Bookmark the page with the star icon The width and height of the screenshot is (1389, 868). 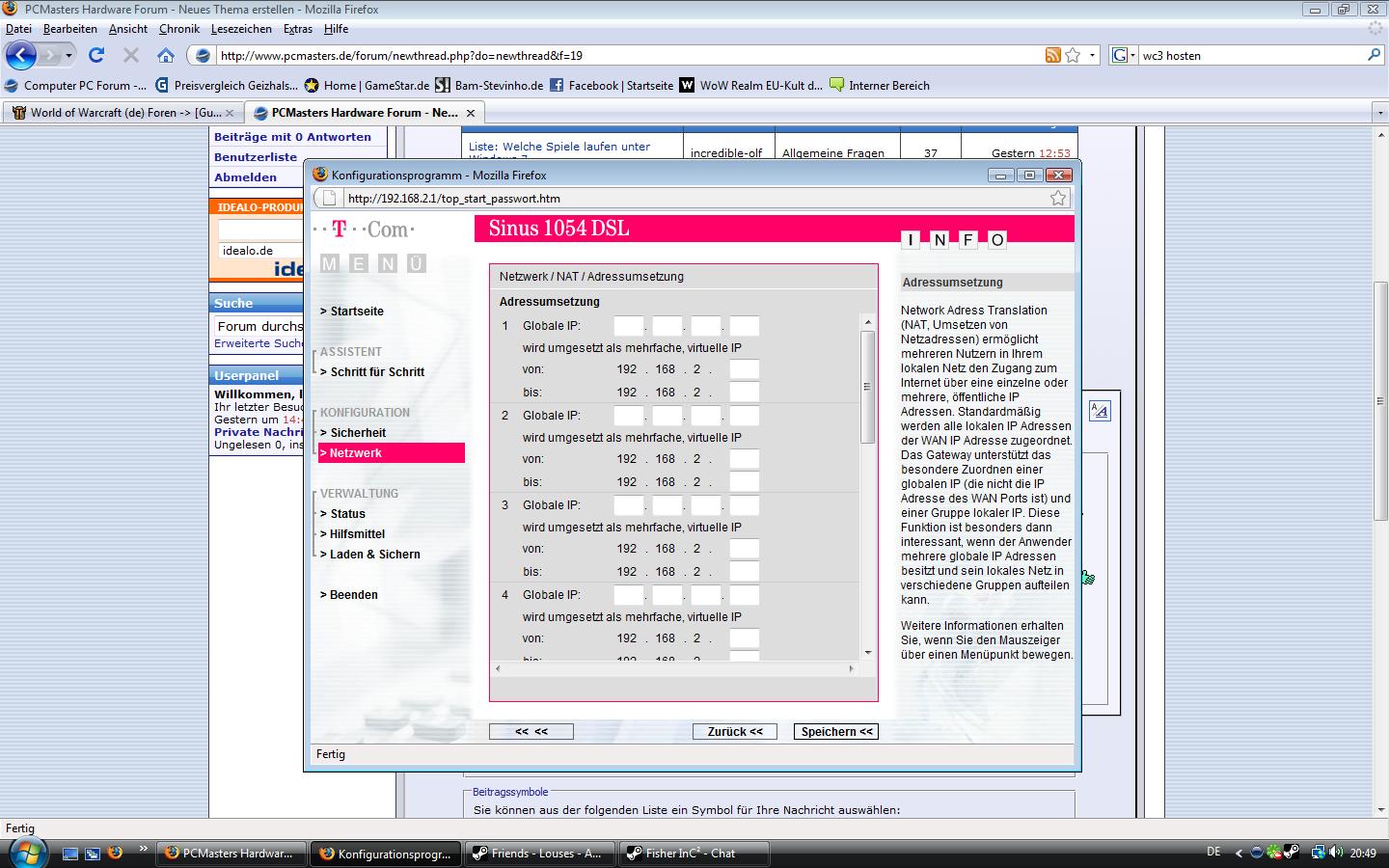pos(1073,55)
